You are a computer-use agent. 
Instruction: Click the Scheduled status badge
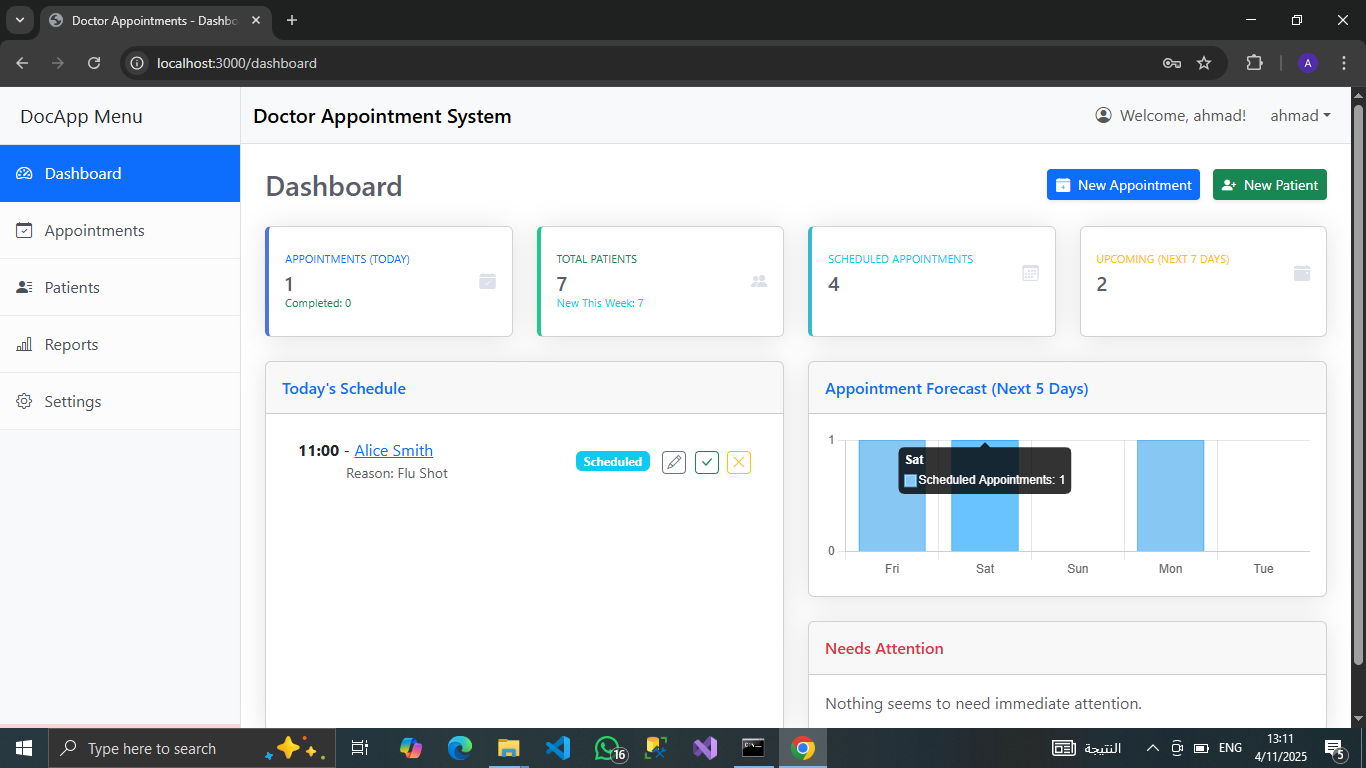(613, 462)
